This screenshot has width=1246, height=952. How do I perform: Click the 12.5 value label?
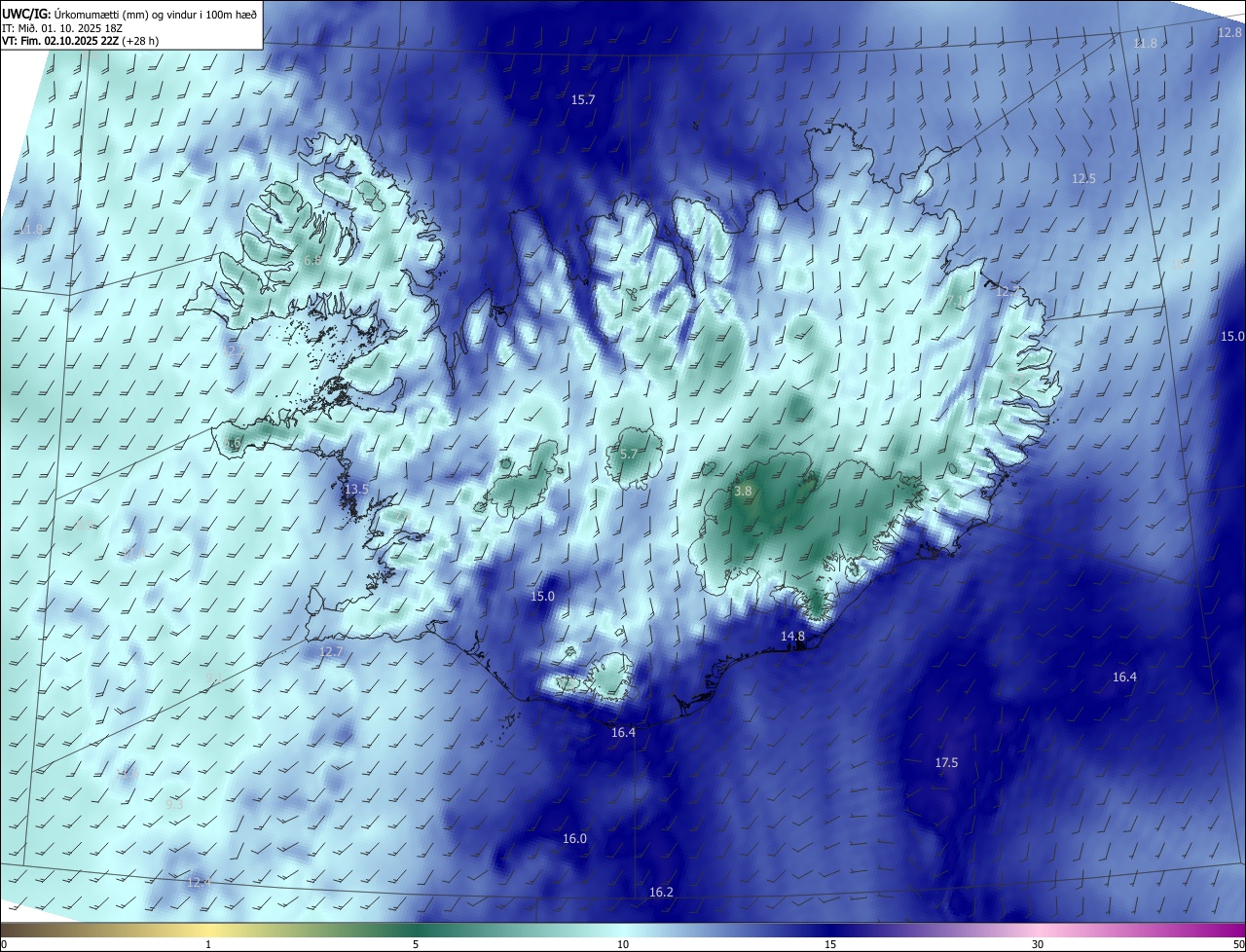[1083, 178]
